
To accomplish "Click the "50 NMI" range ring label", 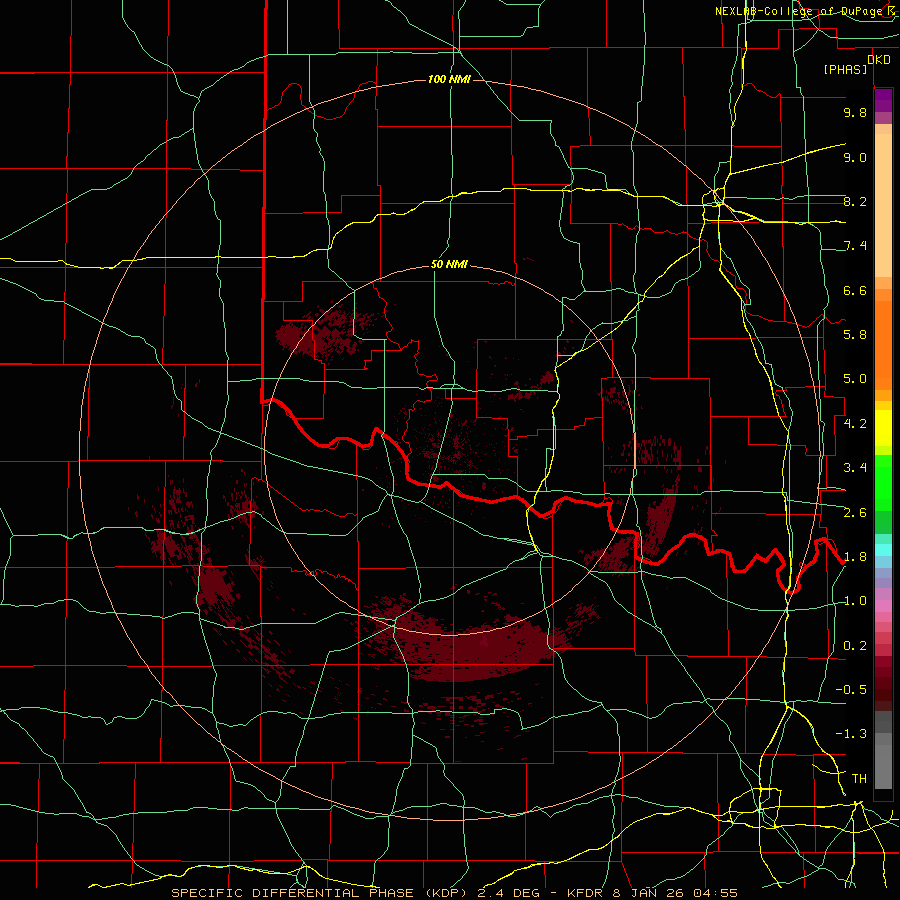I will 449,265.
